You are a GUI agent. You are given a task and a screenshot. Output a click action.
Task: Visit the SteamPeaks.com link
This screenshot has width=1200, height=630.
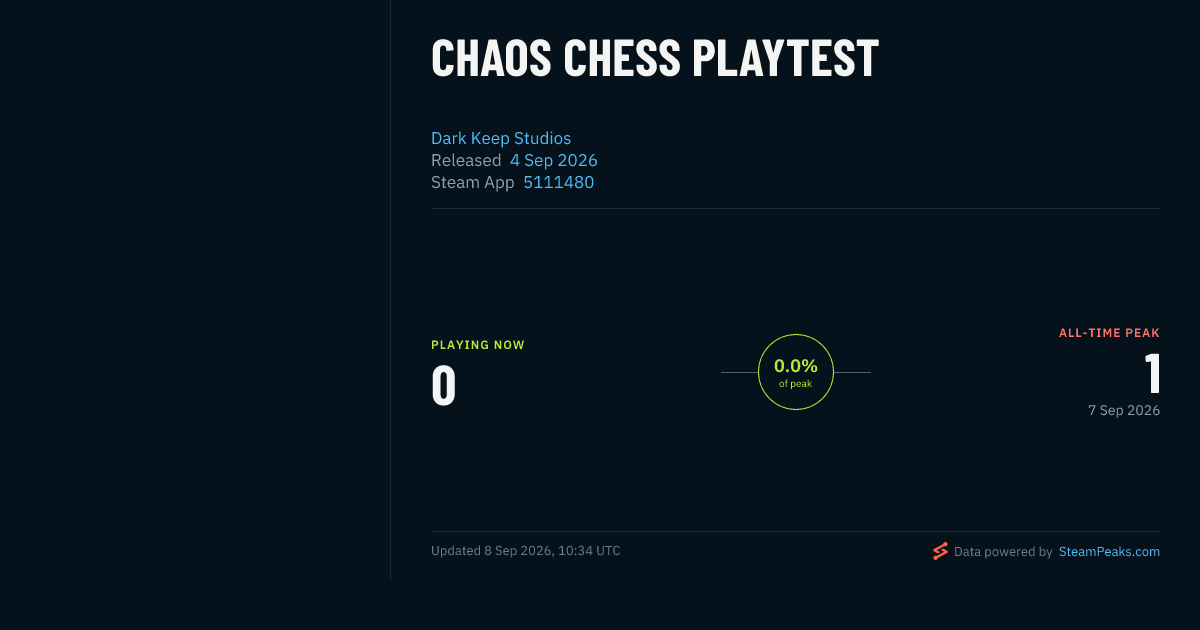click(1109, 551)
